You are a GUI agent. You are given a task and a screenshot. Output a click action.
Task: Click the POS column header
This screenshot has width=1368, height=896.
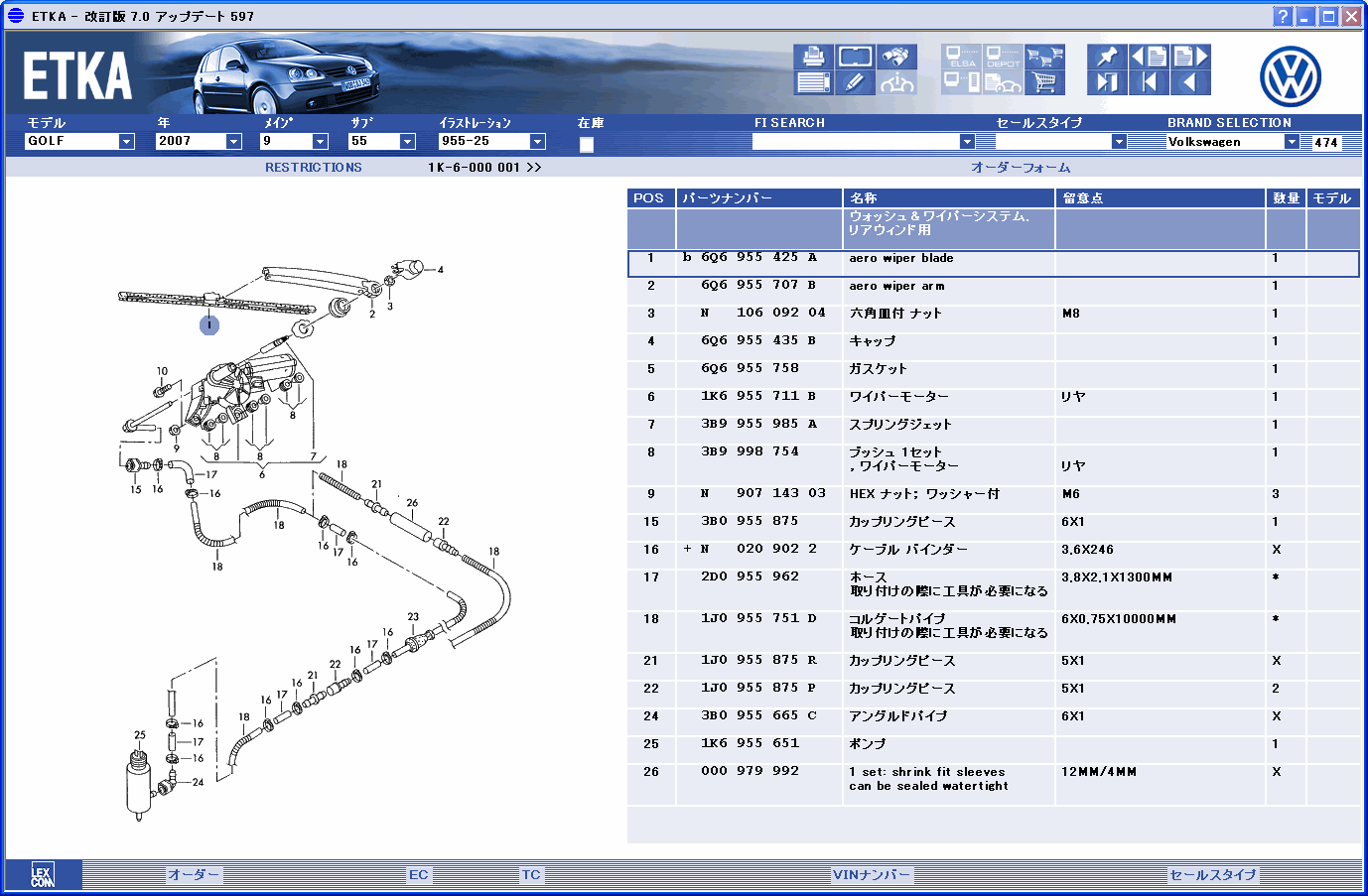651,198
